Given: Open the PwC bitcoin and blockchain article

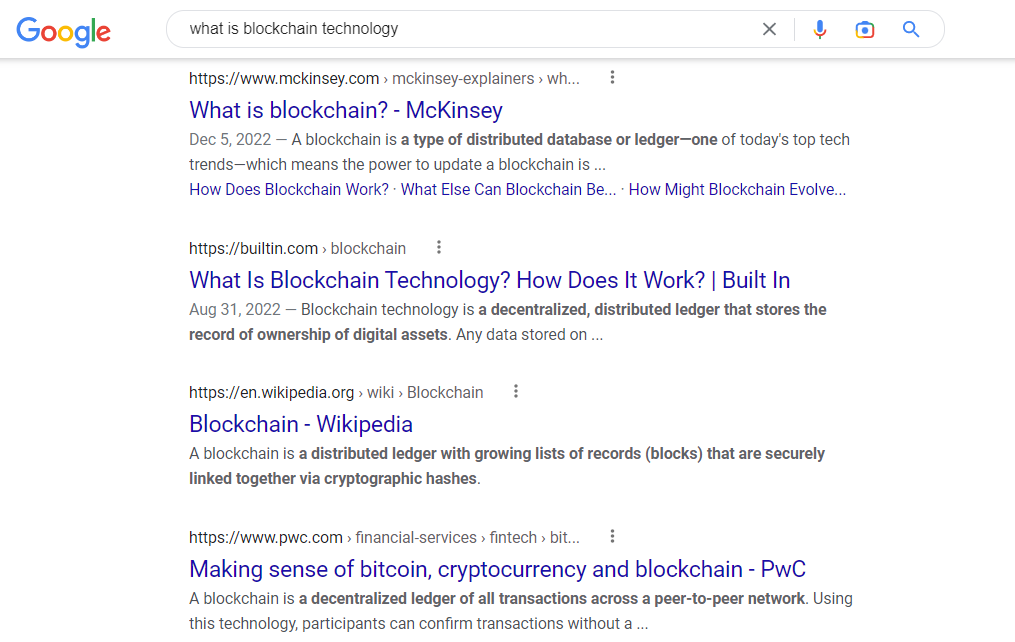Looking at the screenshot, I should (x=496, y=568).
